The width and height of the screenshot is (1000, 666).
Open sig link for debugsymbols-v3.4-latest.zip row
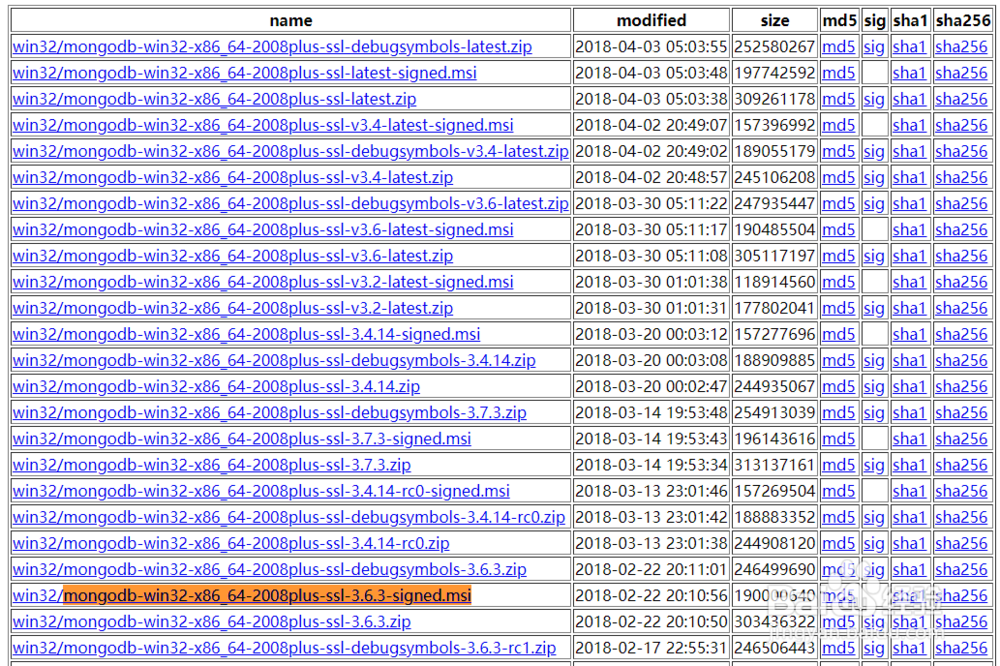pos(874,151)
